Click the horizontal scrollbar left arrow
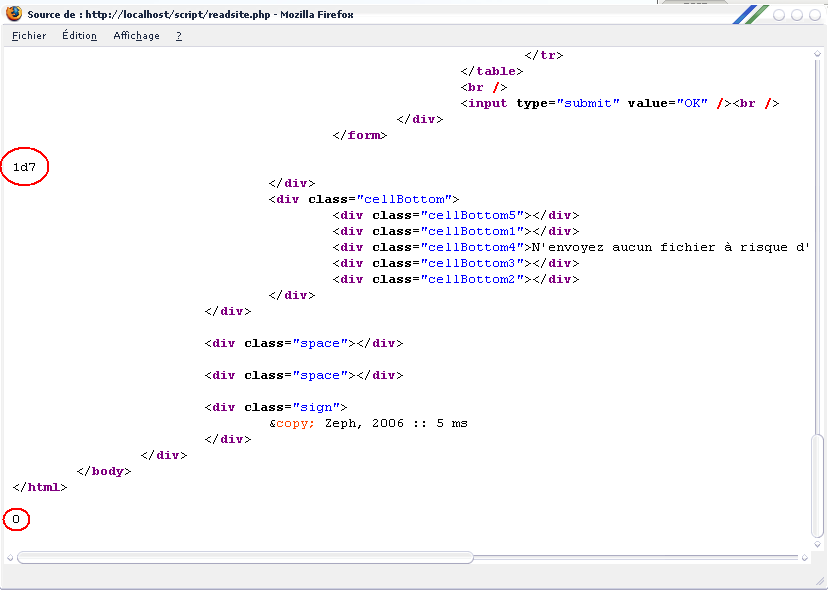Image resolution: width=828 pixels, height=590 pixels. tap(10, 557)
